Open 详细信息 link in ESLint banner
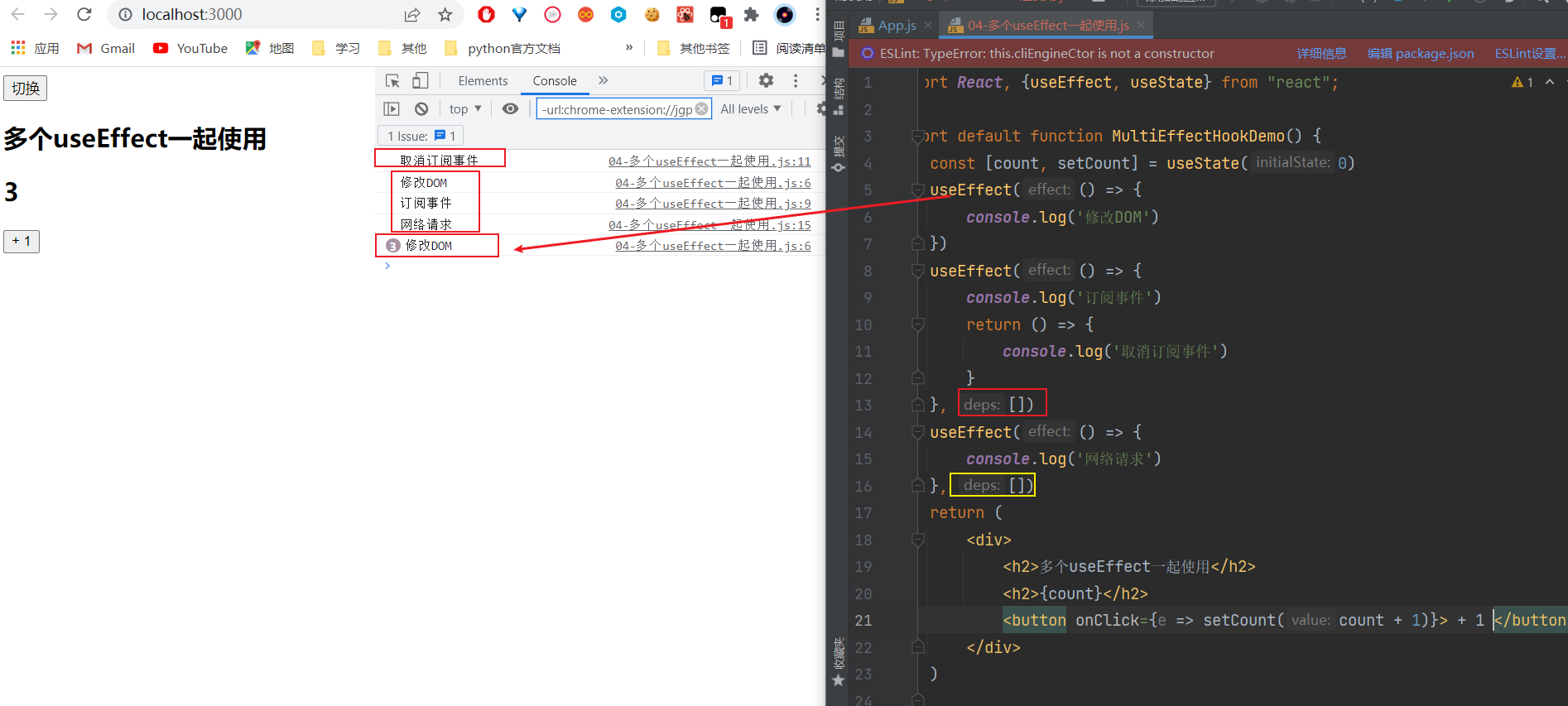This screenshot has width=1568, height=706. pyautogui.click(x=1321, y=53)
